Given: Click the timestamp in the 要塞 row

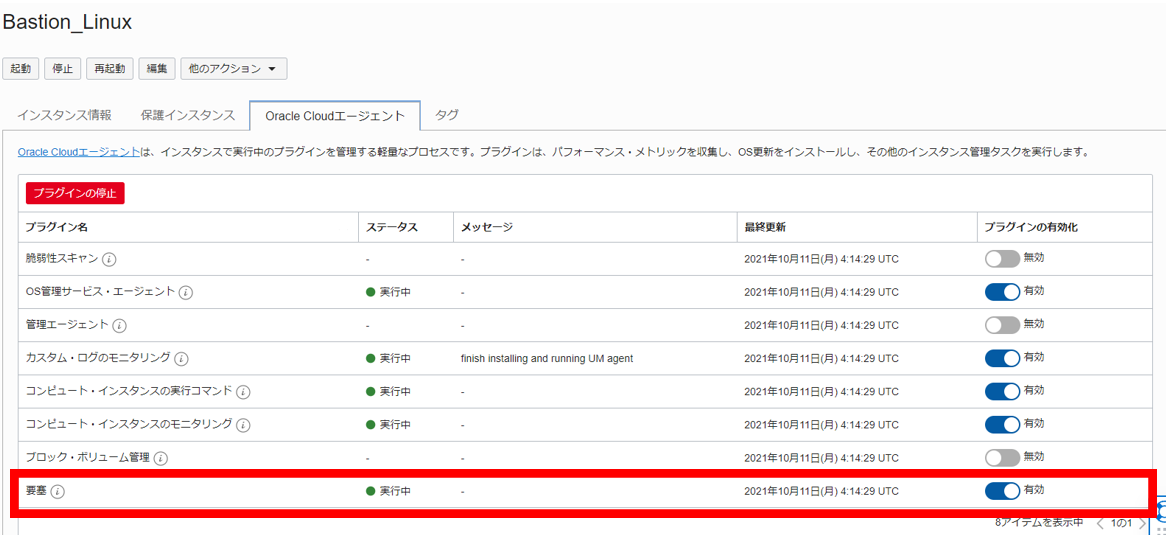Looking at the screenshot, I should 822,491.
